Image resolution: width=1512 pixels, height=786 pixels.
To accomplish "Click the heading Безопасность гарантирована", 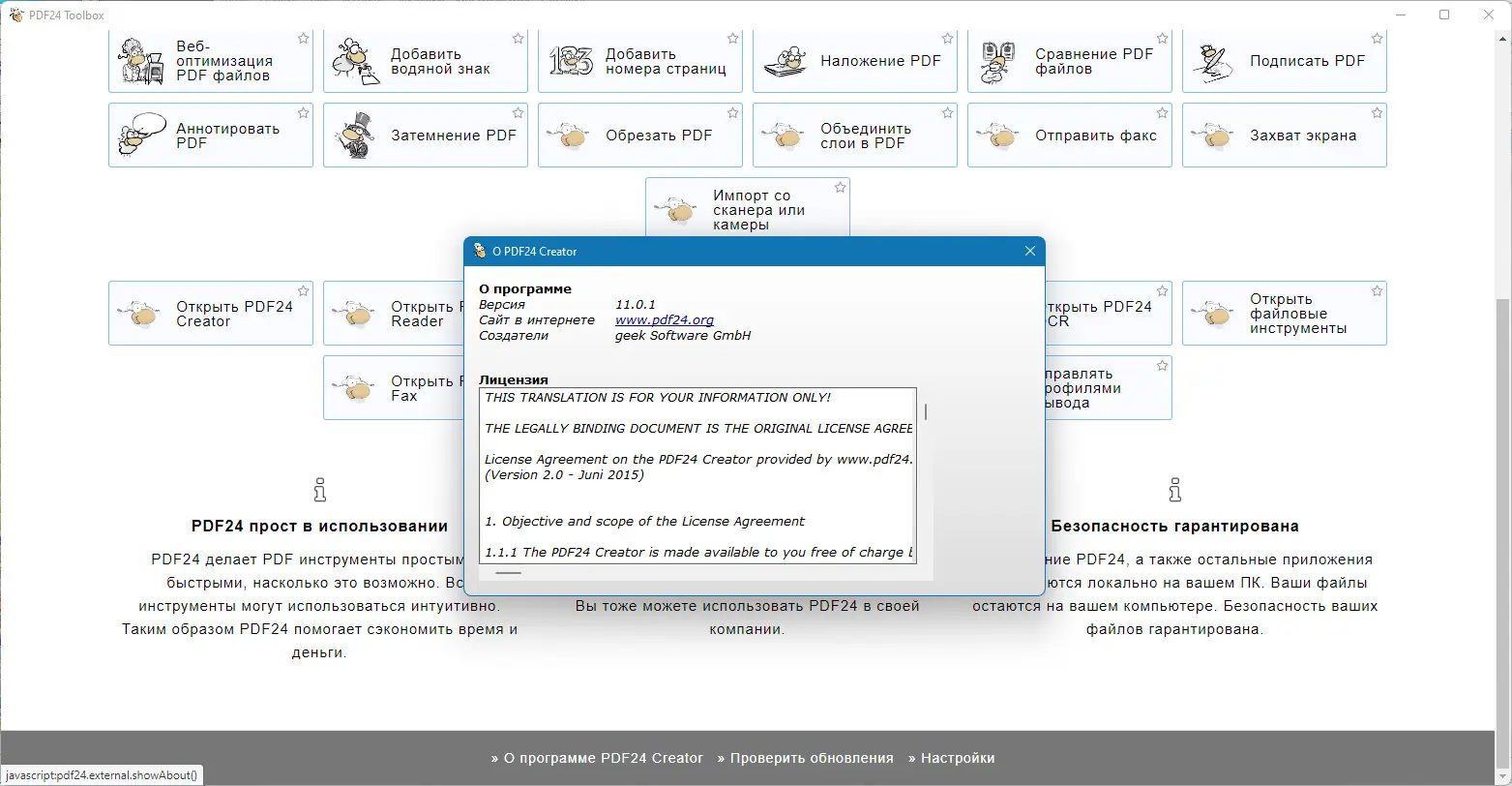I will click(1174, 527).
